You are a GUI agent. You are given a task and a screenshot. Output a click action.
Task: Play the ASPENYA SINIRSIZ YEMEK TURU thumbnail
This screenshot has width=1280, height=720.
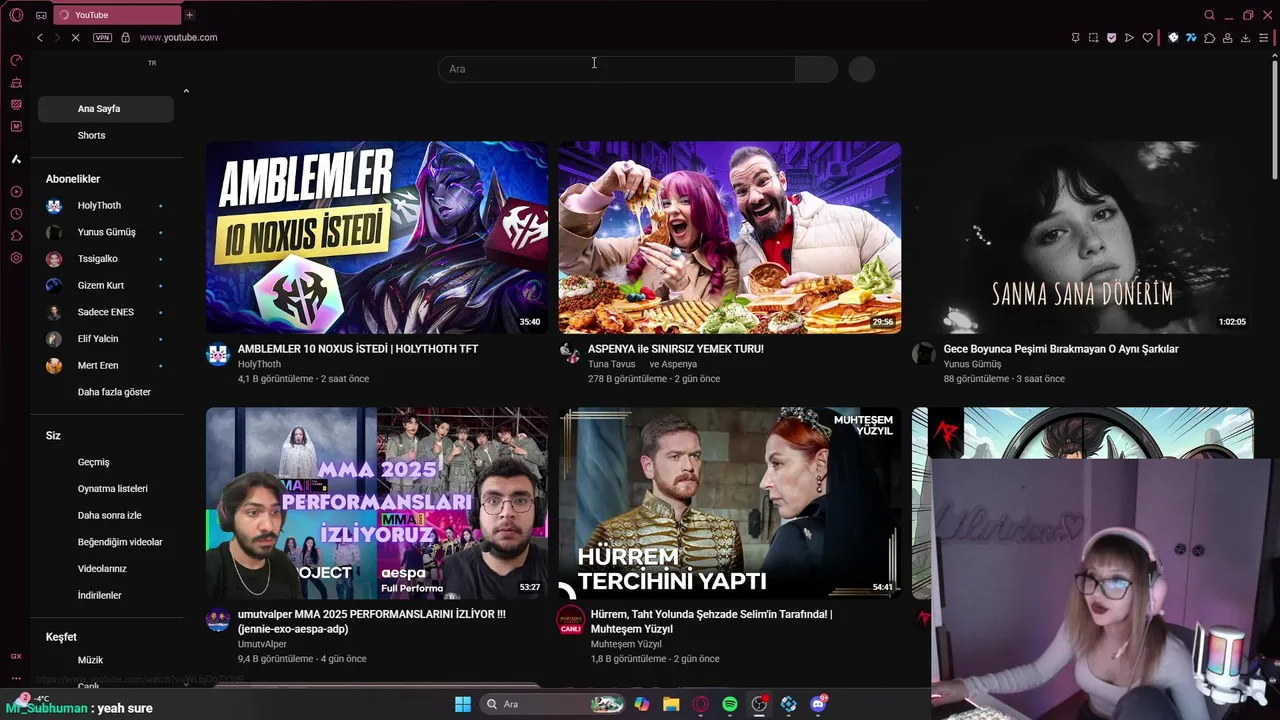(x=730, y=237)
